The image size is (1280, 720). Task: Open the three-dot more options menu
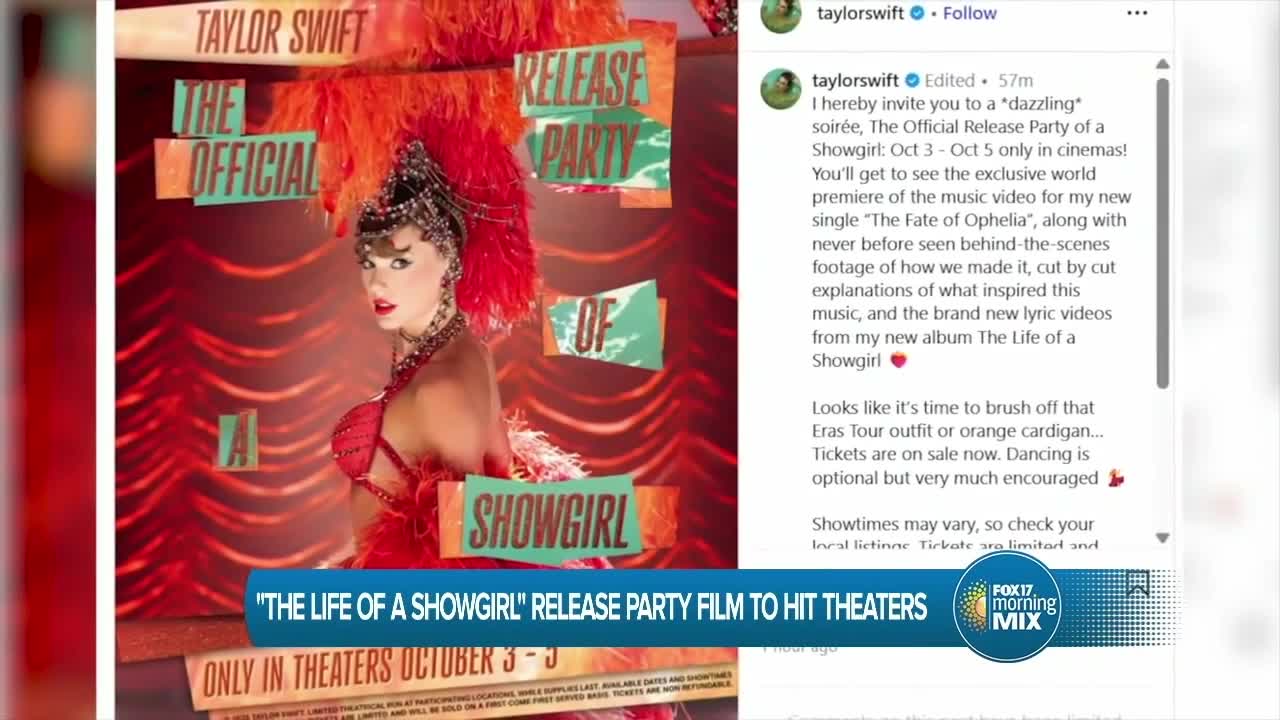(1137, 13)
